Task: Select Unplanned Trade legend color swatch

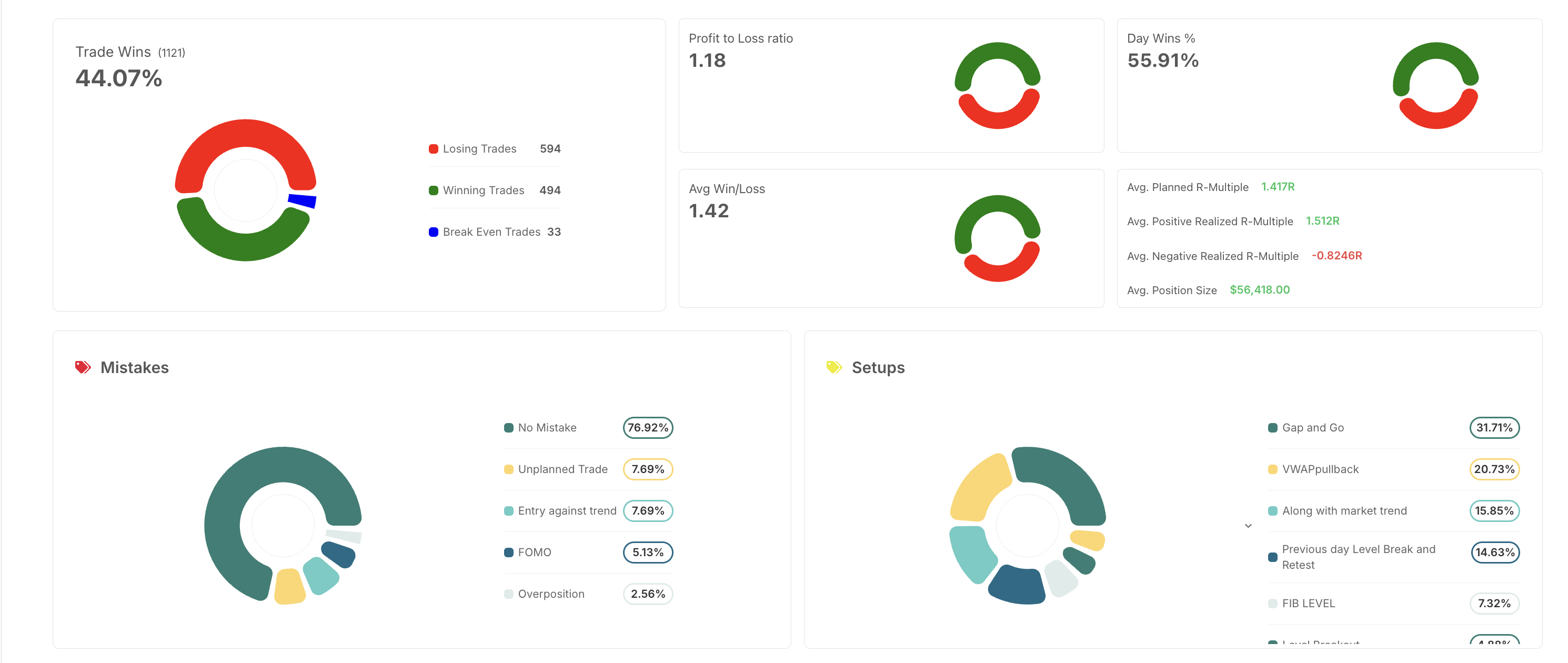Action: pos(509,469)
